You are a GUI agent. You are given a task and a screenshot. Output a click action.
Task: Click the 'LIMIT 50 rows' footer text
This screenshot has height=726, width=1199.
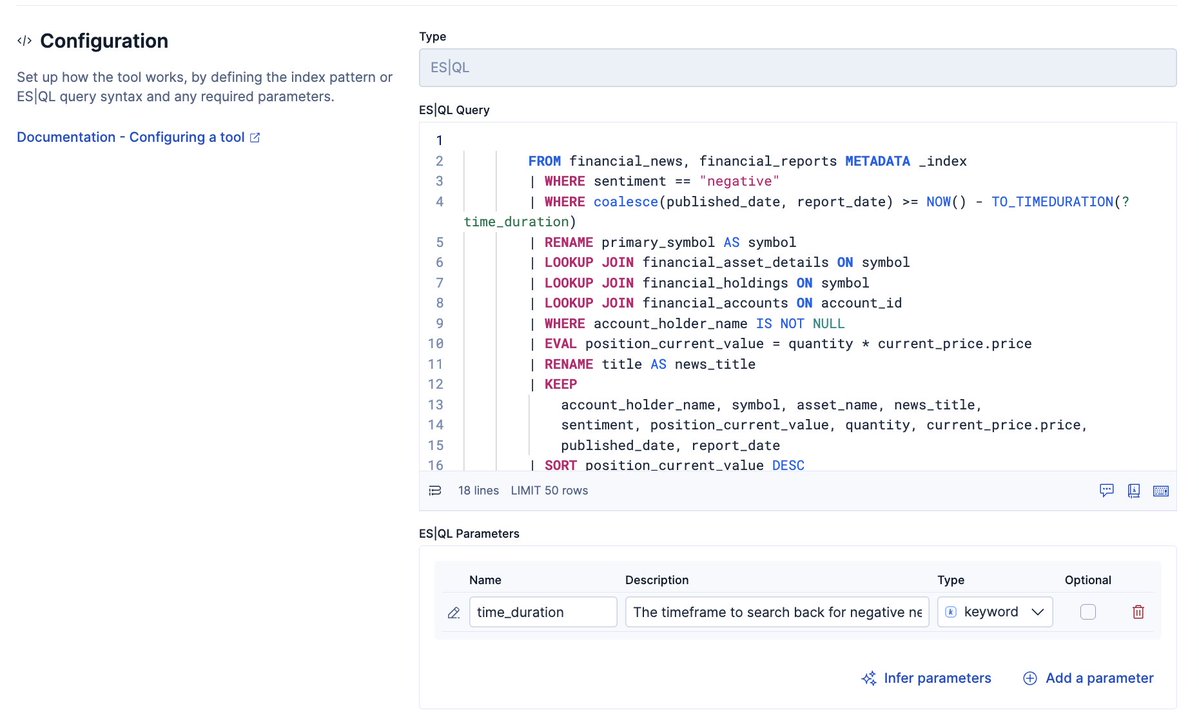[549, 490]
